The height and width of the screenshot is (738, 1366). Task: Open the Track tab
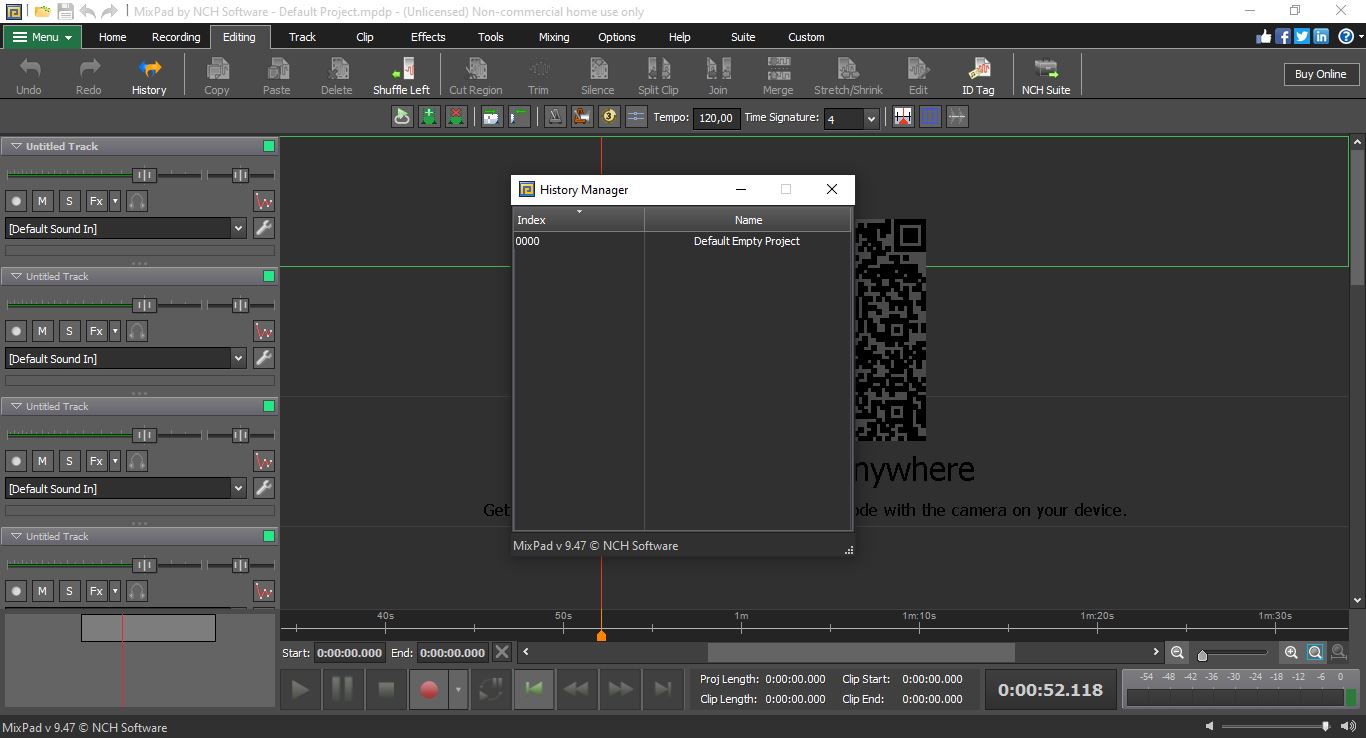(302, 37)
